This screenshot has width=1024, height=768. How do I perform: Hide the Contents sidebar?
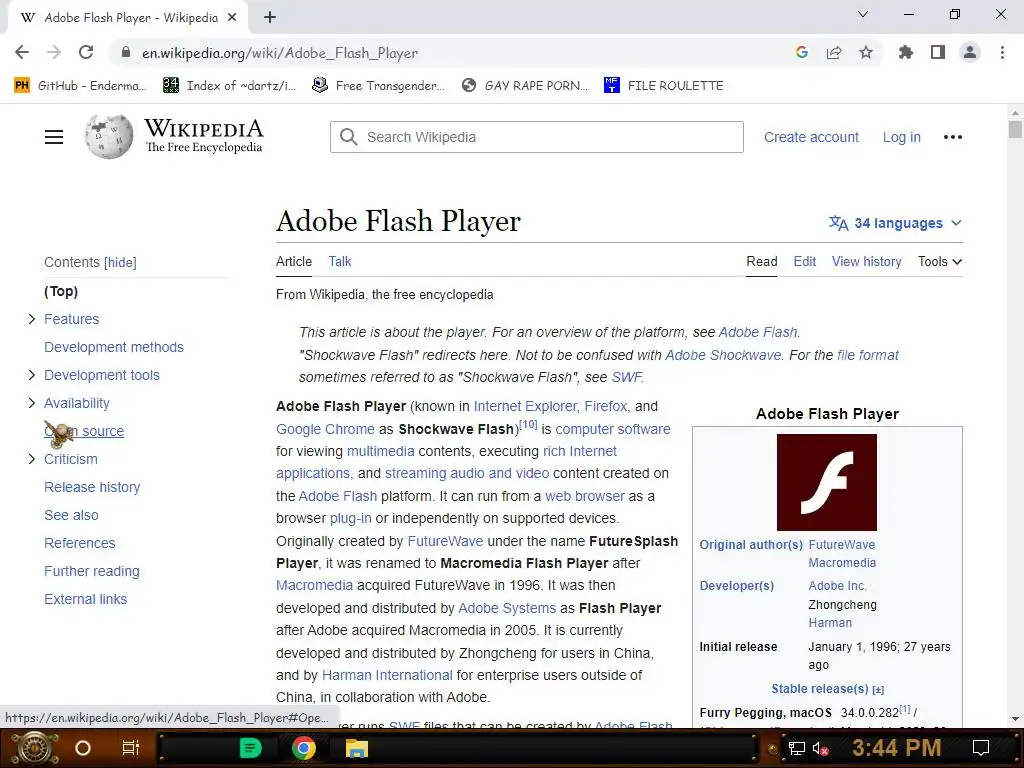(120, 263)
